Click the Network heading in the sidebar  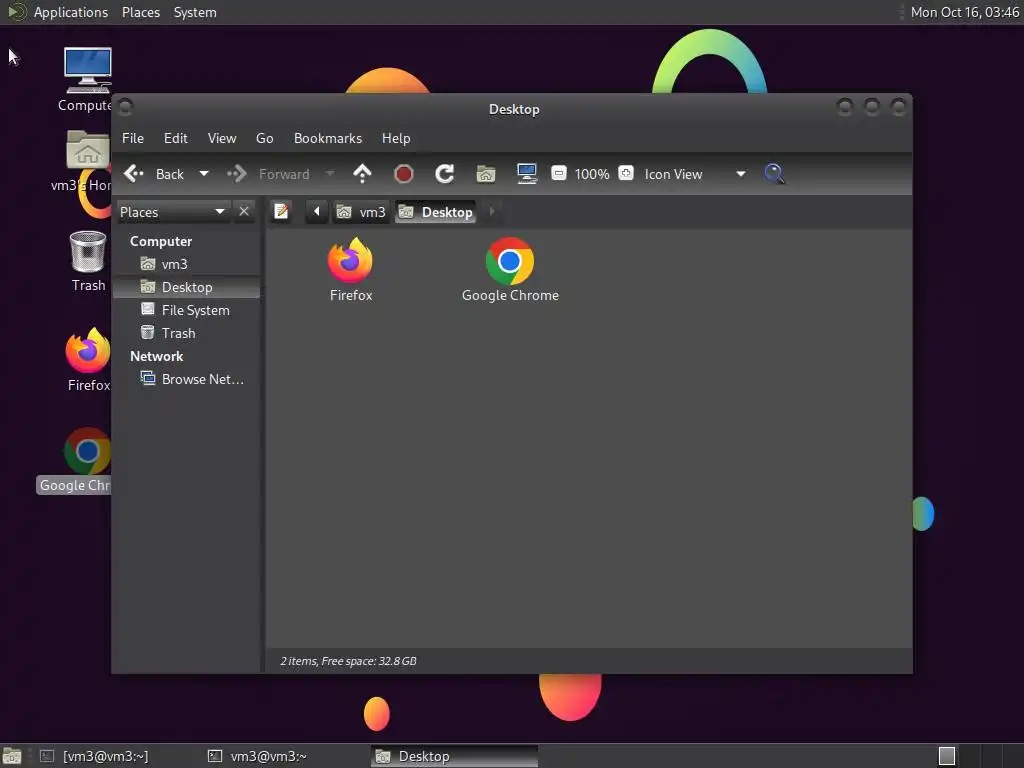click(x=157, y=357)
